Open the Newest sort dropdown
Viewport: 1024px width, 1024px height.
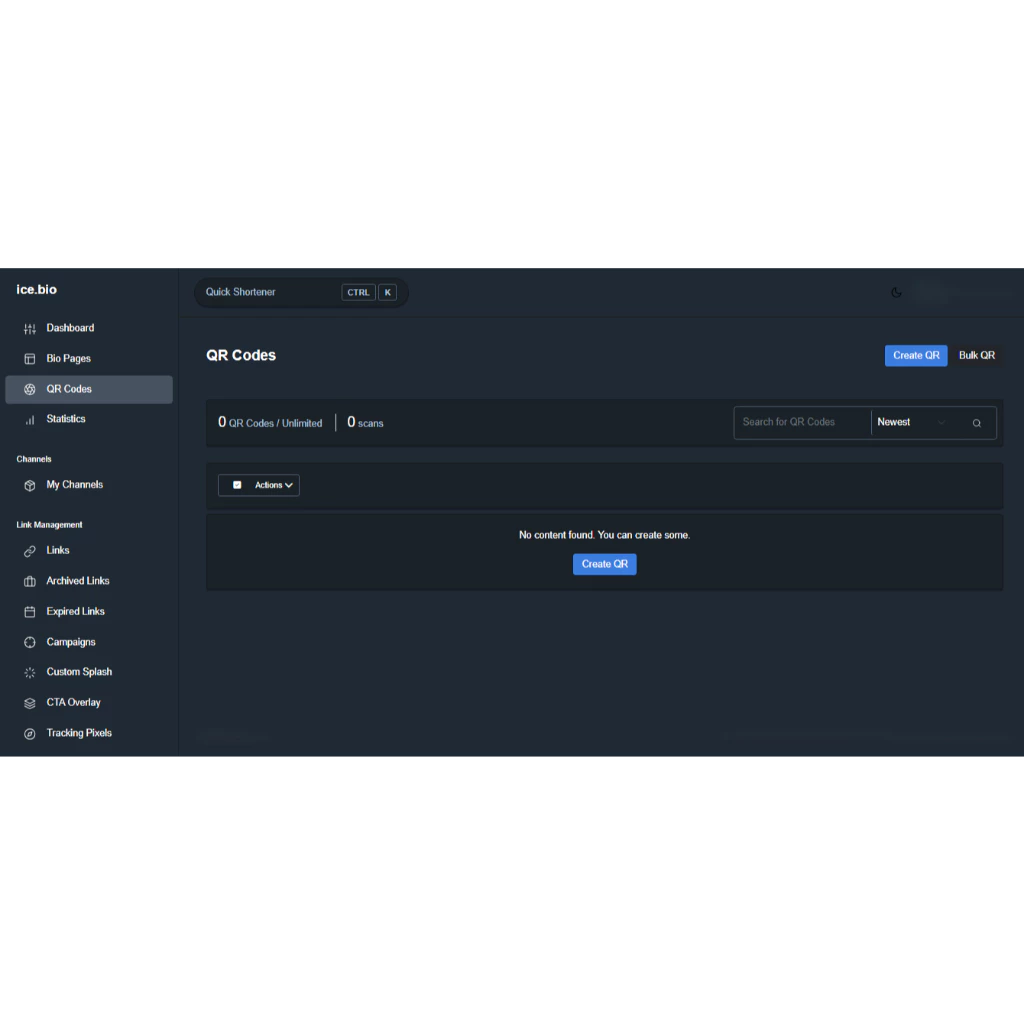[x=910, y=422]
